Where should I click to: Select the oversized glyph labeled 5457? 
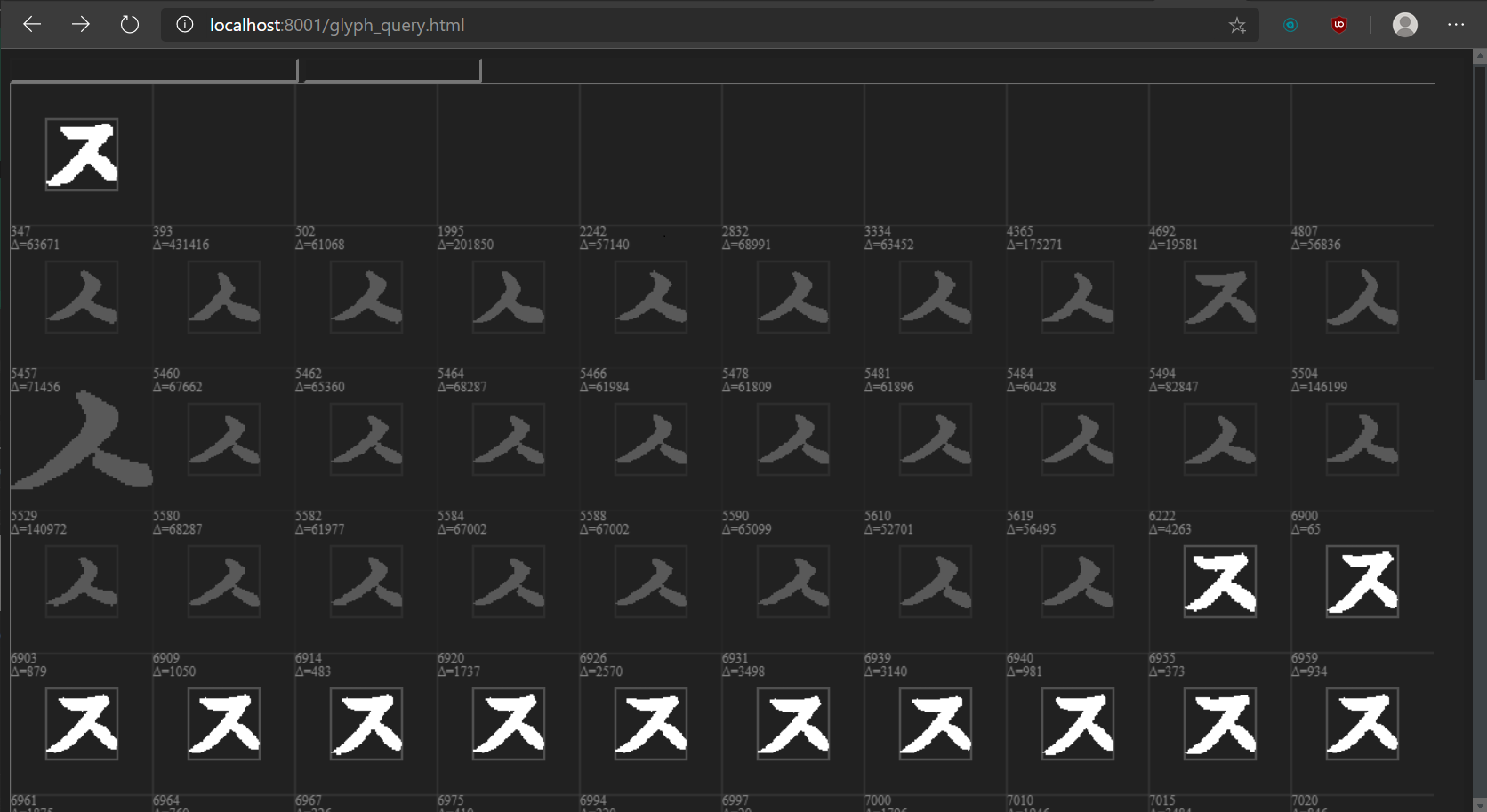coord(82,439)
